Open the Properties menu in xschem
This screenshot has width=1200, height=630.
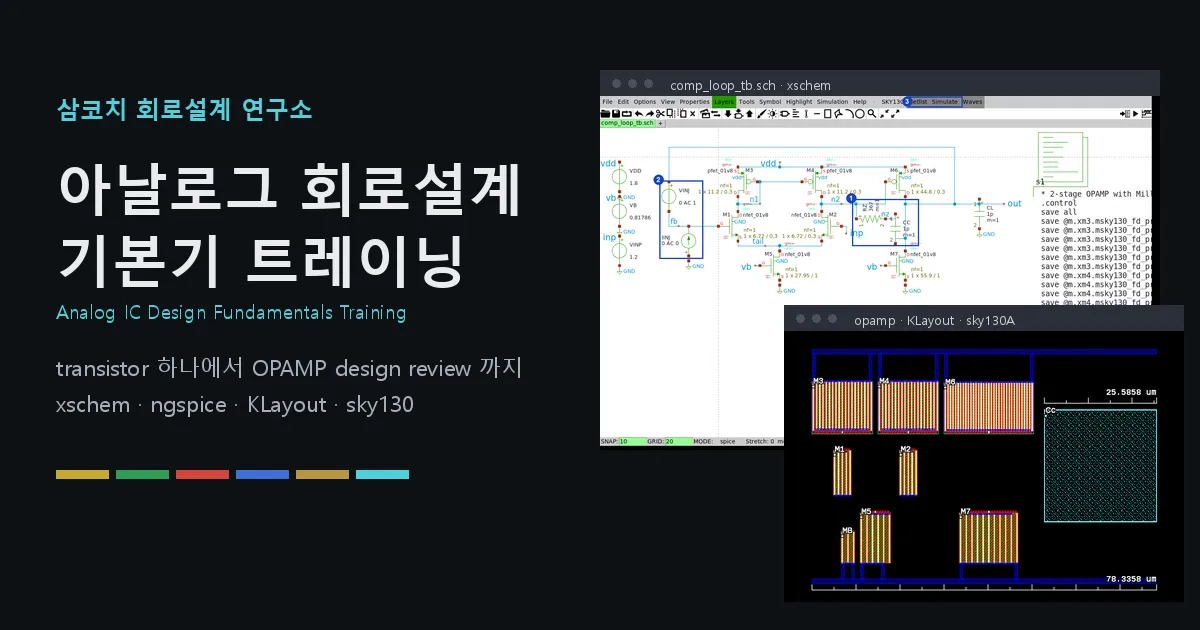pyautogui.click(x=694, y=101)
